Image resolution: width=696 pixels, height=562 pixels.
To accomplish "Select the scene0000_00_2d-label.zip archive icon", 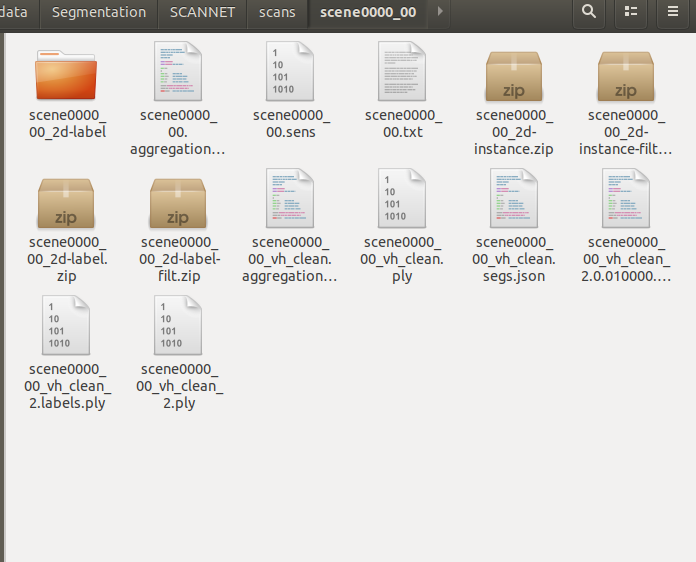I will coord(66,203).
